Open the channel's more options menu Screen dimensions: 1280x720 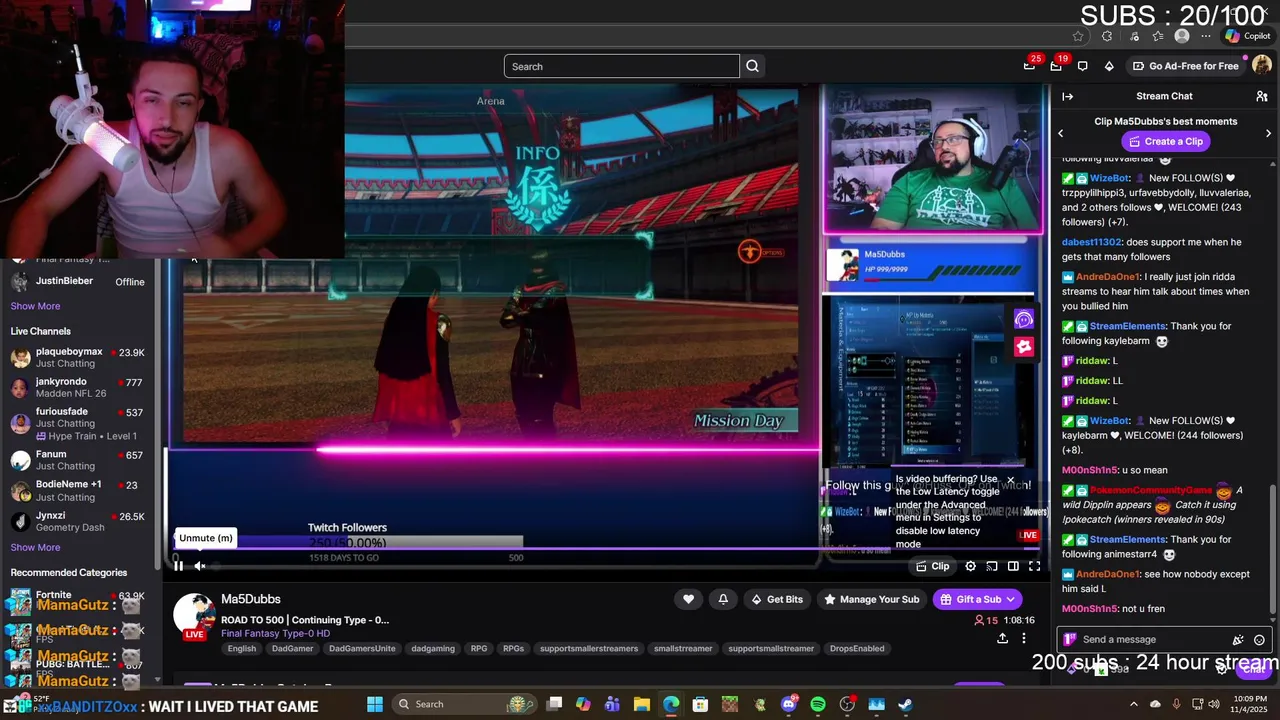(x=1023, y=638)
